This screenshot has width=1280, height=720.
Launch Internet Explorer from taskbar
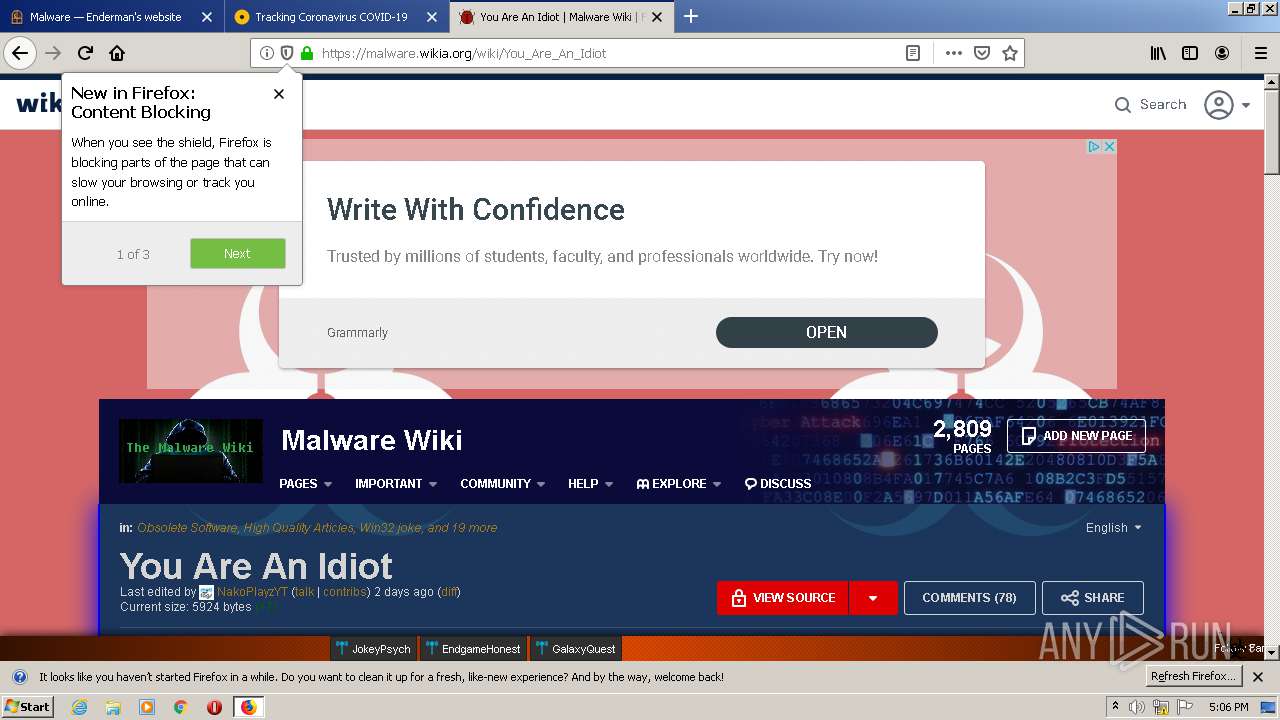(x=79, y=707)
